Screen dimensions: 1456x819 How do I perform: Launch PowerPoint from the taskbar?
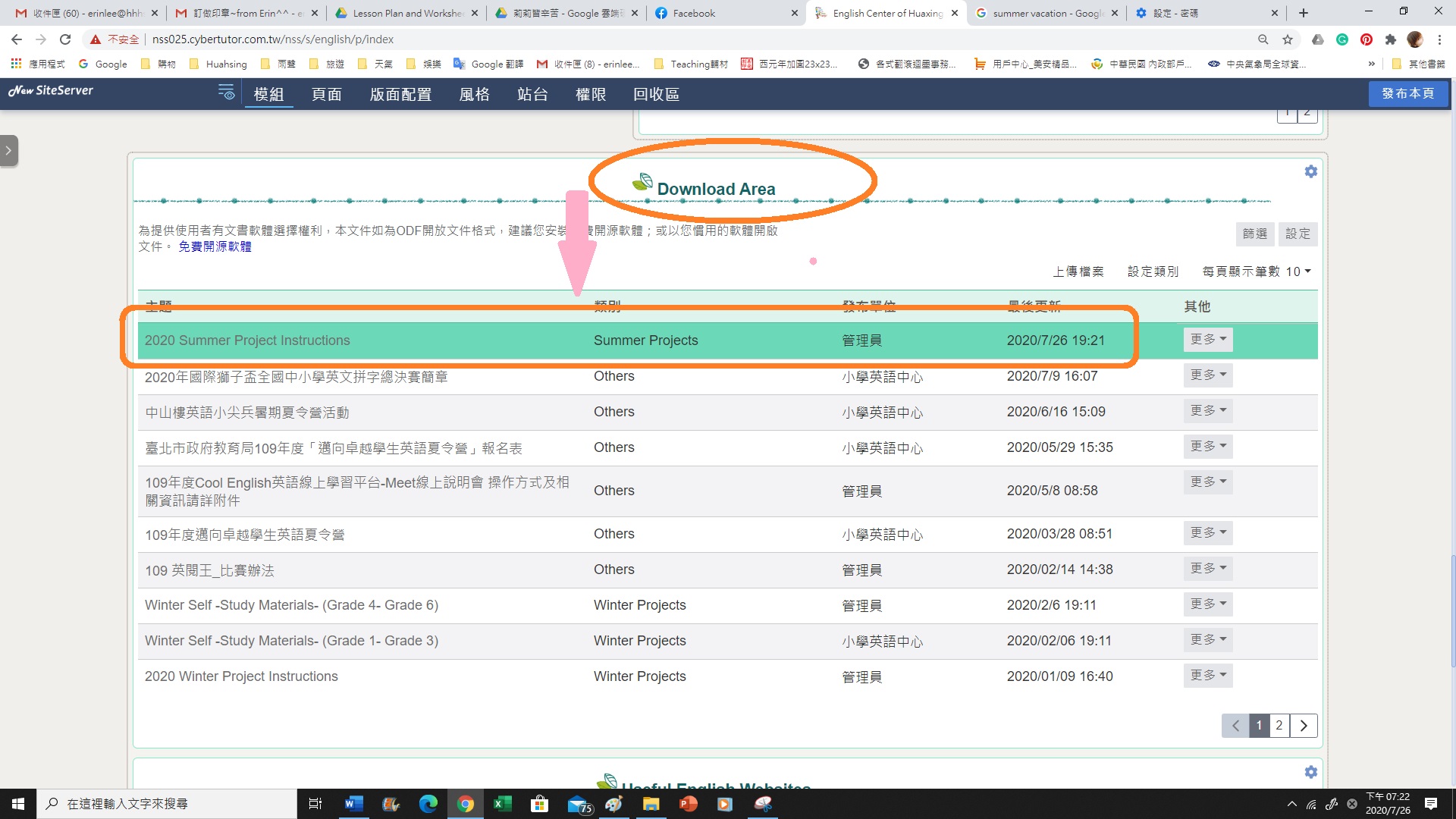click(688, 804)
